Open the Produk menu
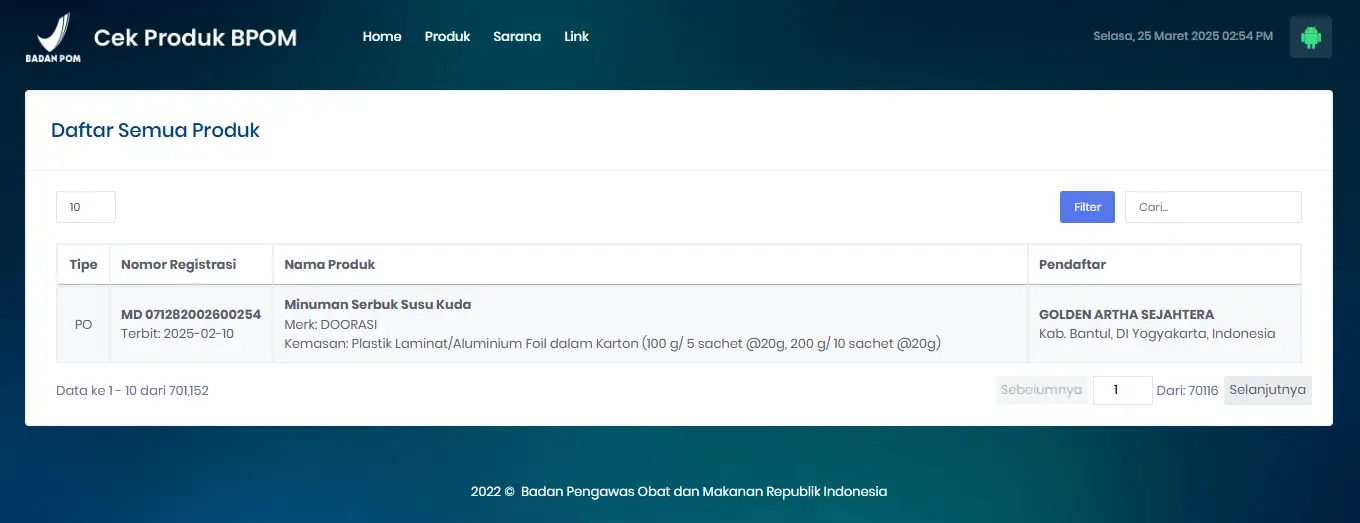Screen dimensions: 1360x523 coord(447,37)
